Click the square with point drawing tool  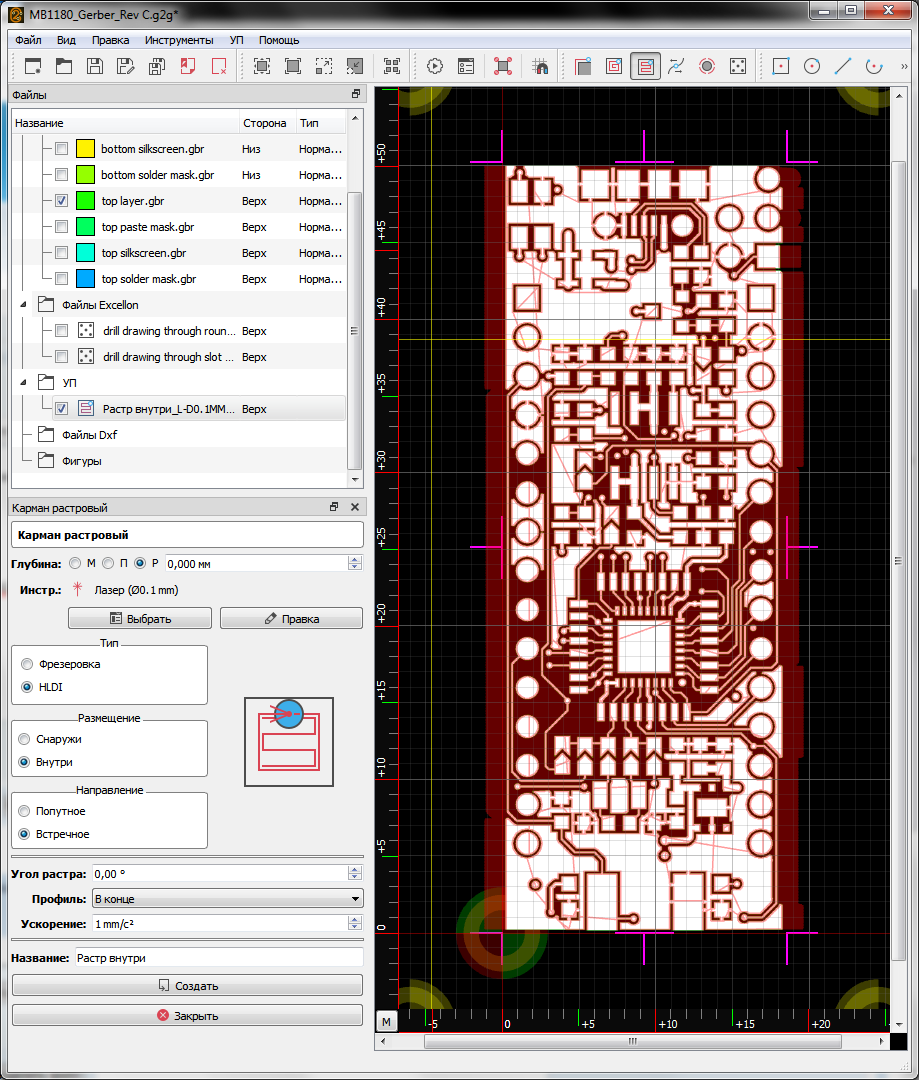coord(781,66)
